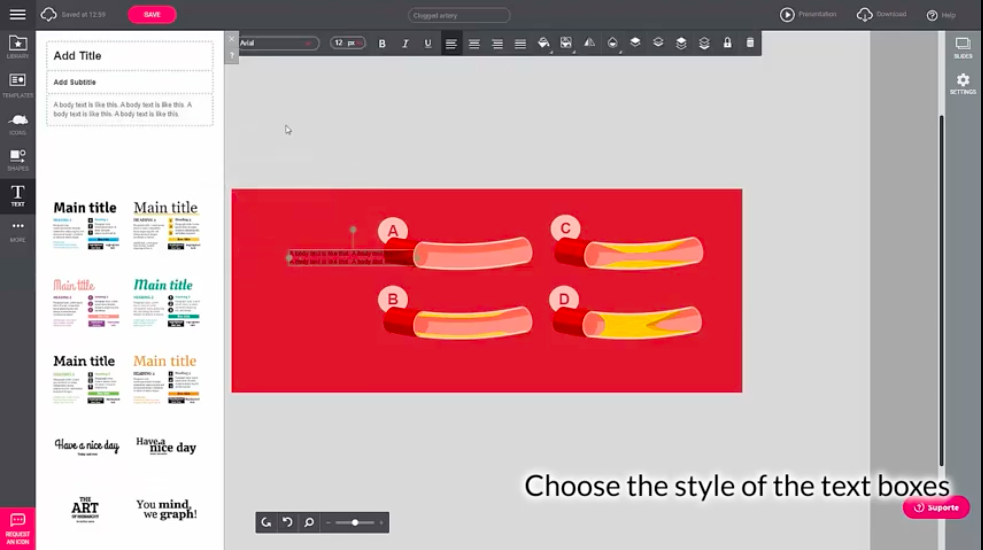The width and height of the screenshot is (983, 550).
Task: Open the Shapes panel
Action: pos(17,159)
